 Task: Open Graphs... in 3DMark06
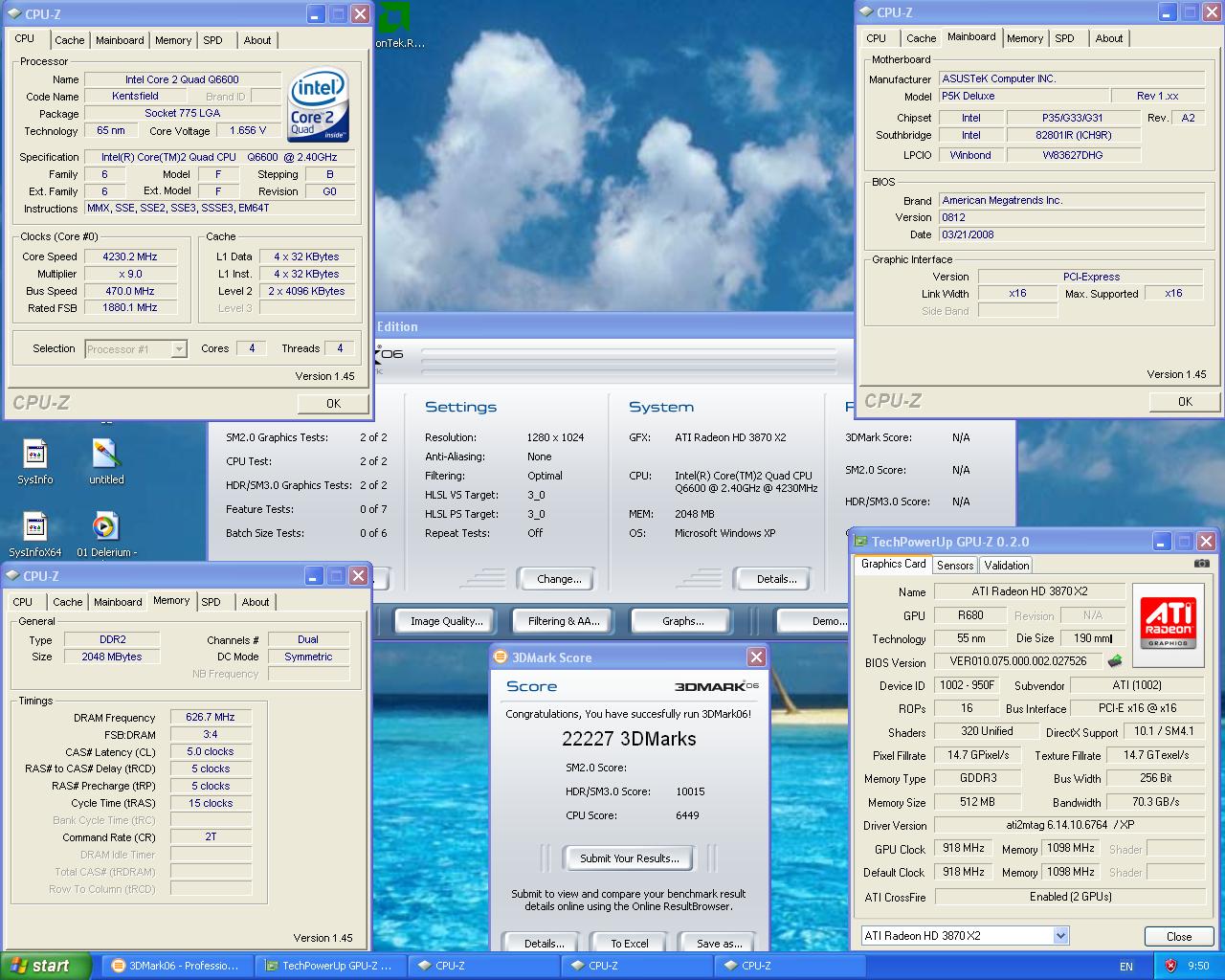point(682,621)
